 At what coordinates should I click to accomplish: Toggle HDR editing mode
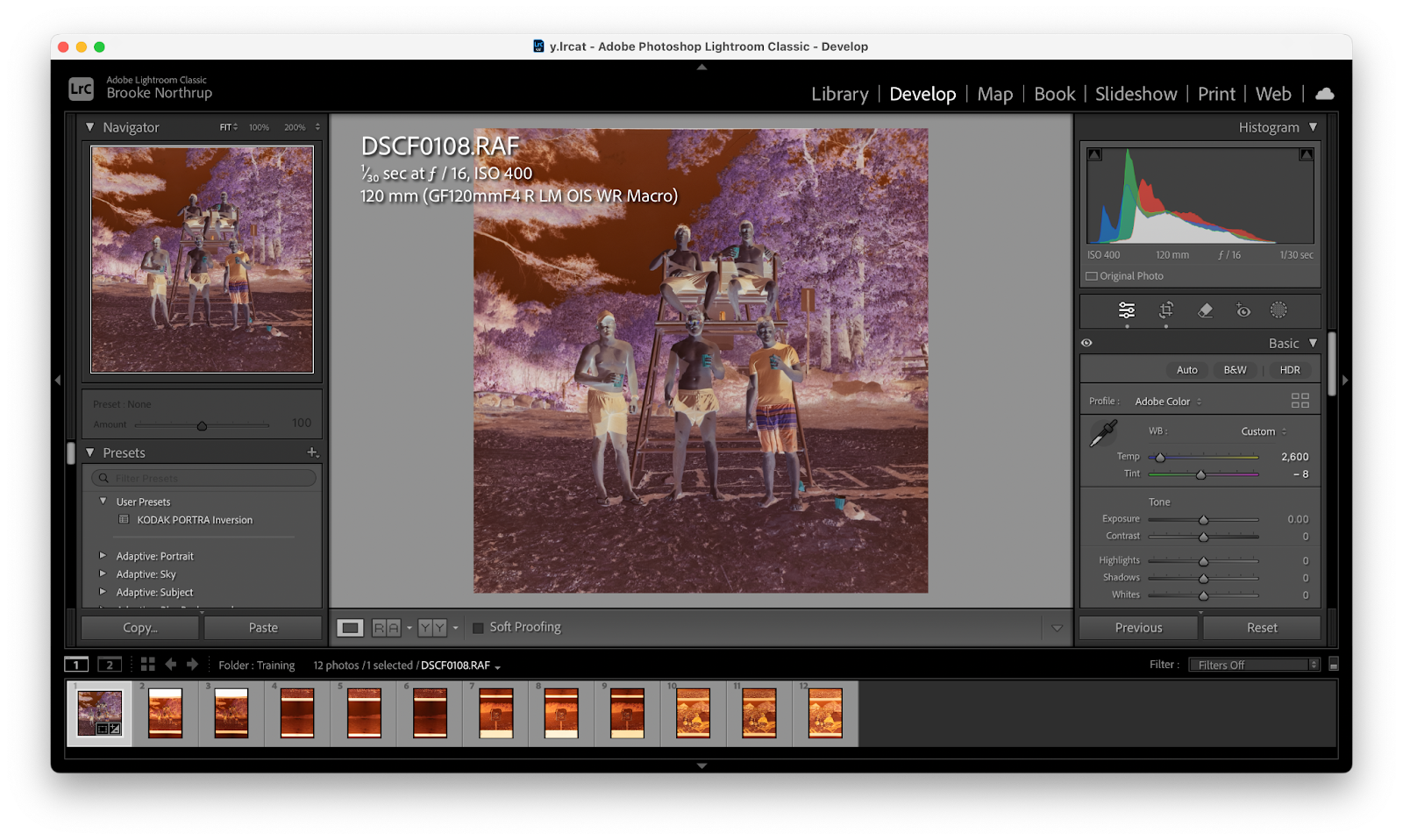(x=1290, y=370)
